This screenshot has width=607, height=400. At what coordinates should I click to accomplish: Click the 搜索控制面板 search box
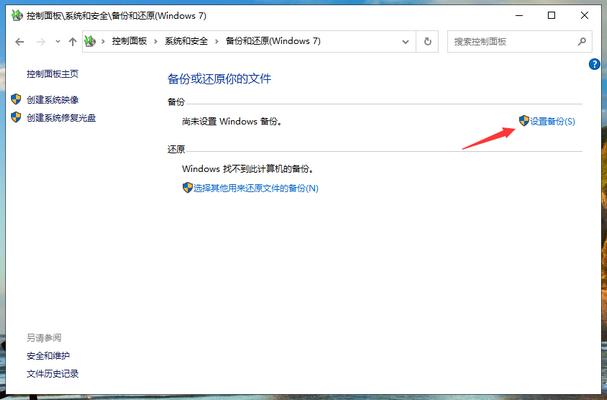tap(510, 42)
